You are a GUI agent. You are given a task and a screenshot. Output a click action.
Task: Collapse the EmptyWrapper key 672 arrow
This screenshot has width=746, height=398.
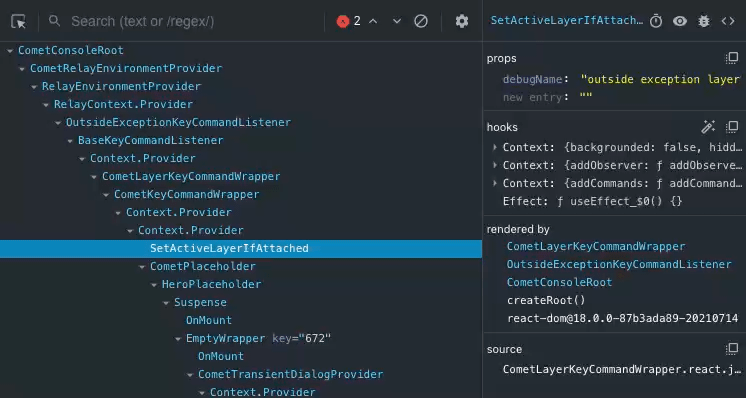point(178,339)
